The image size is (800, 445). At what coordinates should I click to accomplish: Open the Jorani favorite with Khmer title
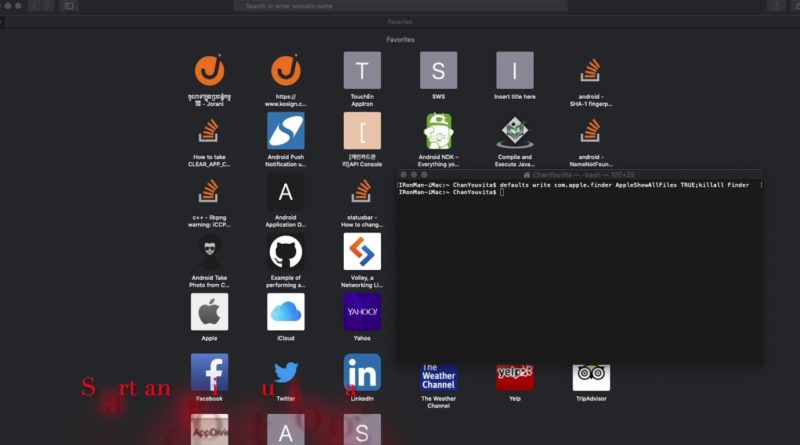[x=209, y=70]
